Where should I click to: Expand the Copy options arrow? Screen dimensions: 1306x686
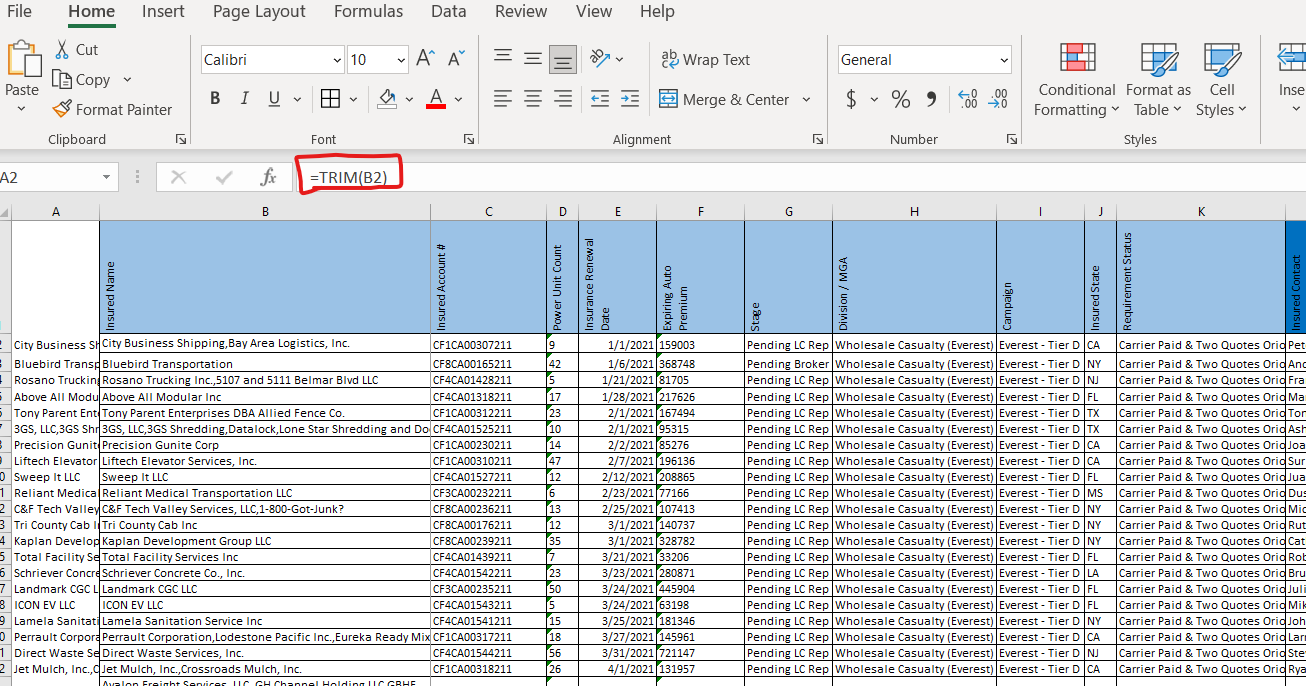tap(127, 79)
